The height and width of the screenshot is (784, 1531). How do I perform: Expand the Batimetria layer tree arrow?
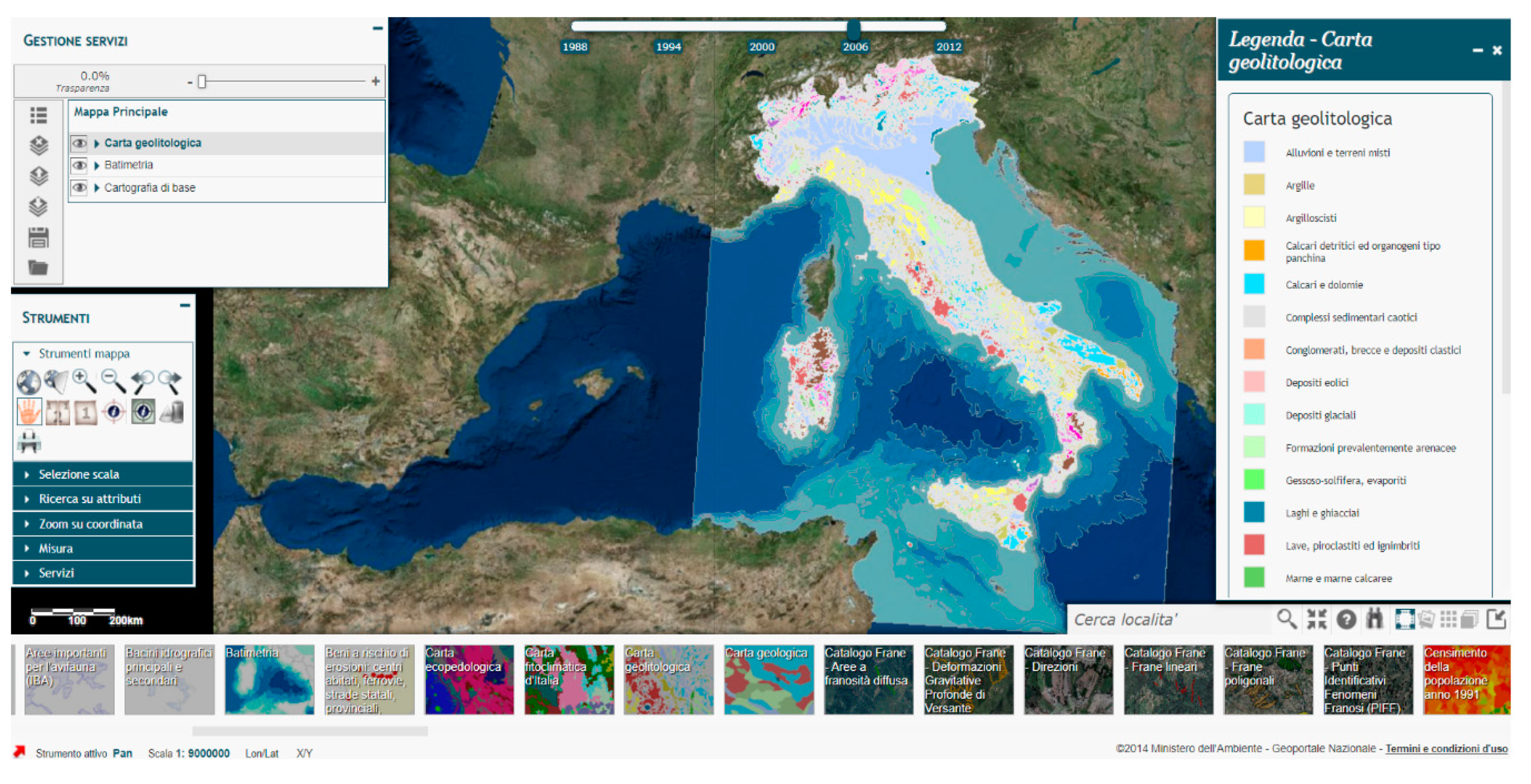pos(96,166)
